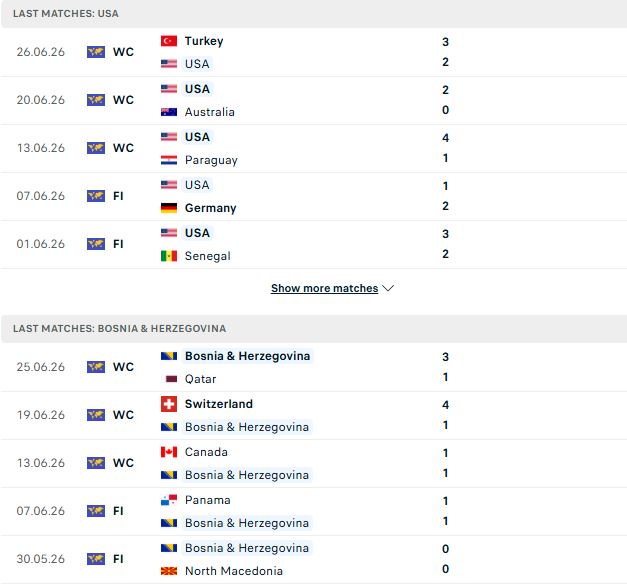Click the Canada flag icon
627x586 pixels.
169,452
